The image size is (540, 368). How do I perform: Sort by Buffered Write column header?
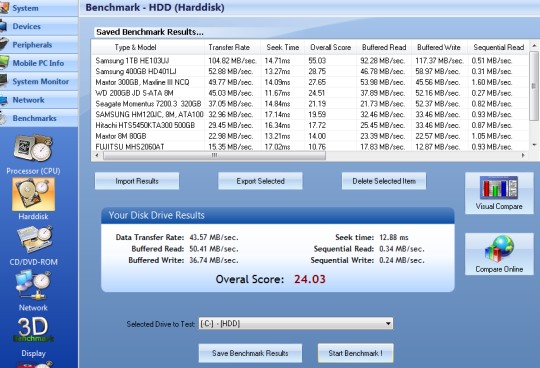439,48
